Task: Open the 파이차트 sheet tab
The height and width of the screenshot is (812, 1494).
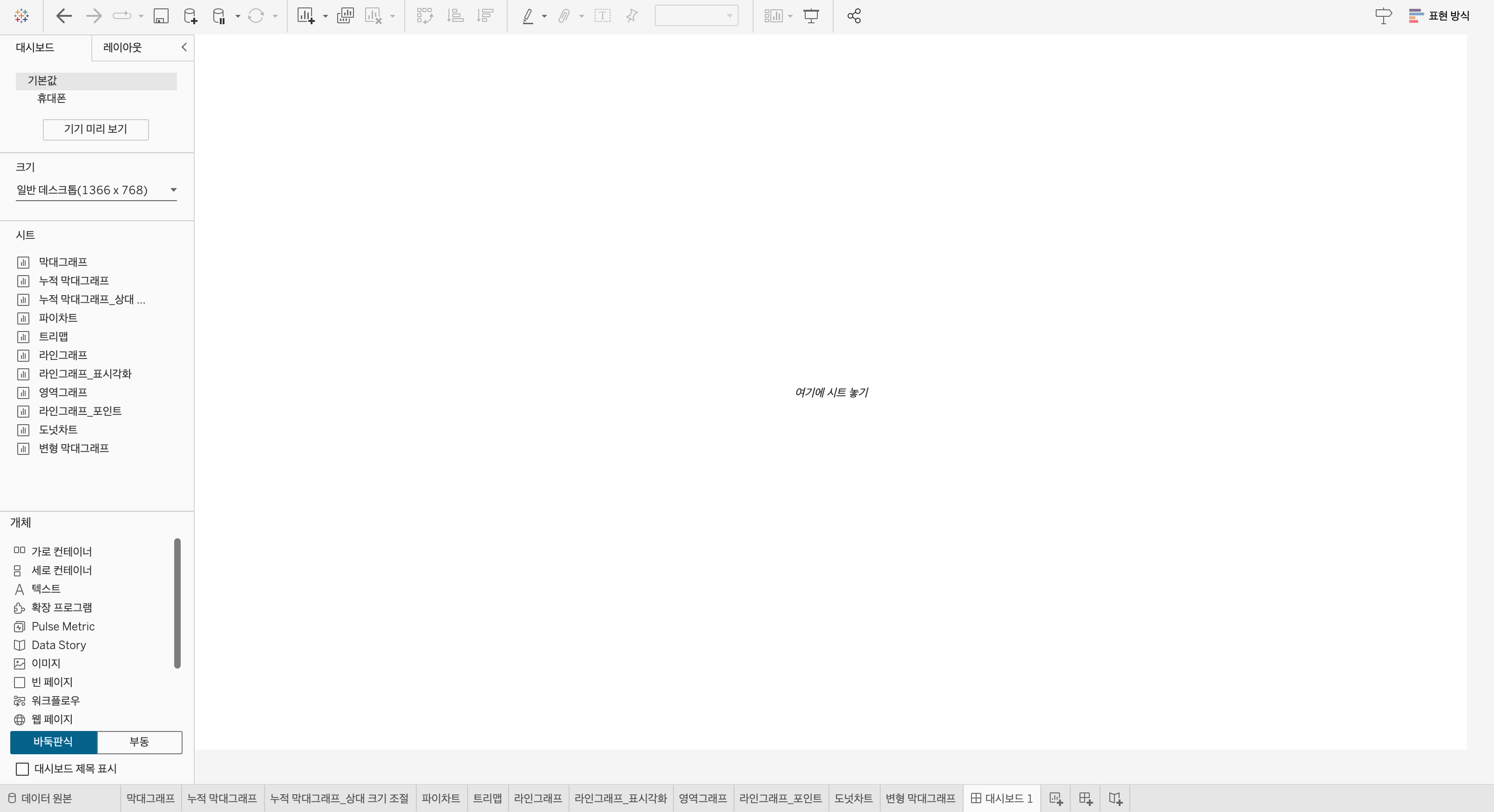Action: [440, 798]
